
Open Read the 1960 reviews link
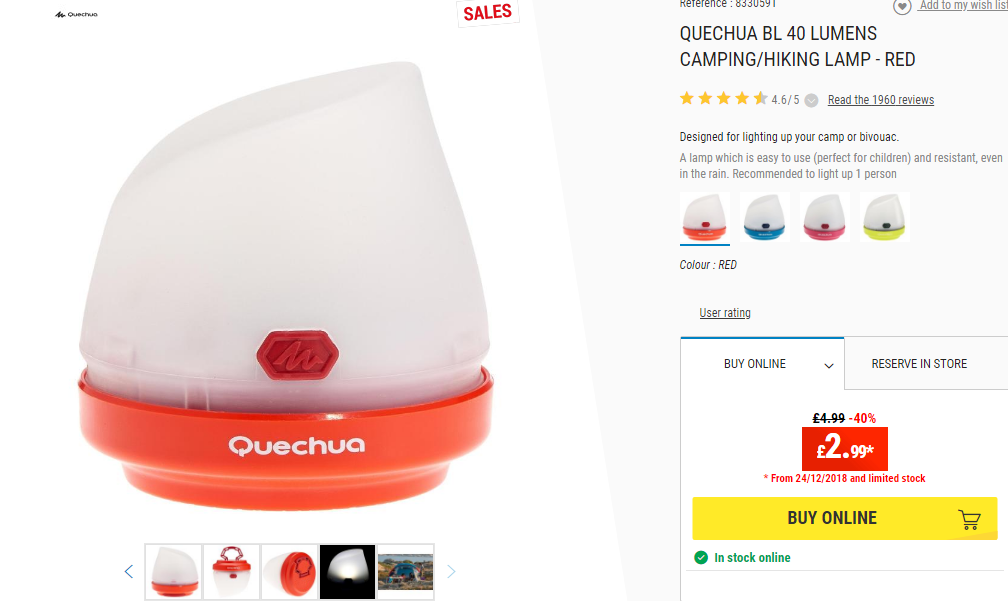pos(881,100)
